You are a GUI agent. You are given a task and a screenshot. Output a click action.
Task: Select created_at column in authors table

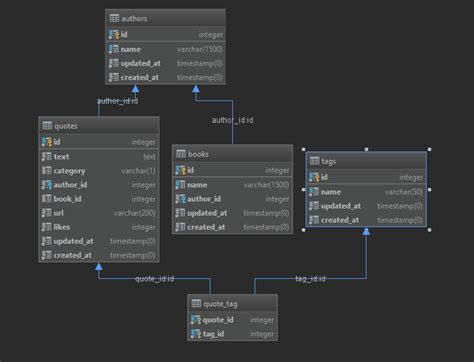[x=165, y=77]
